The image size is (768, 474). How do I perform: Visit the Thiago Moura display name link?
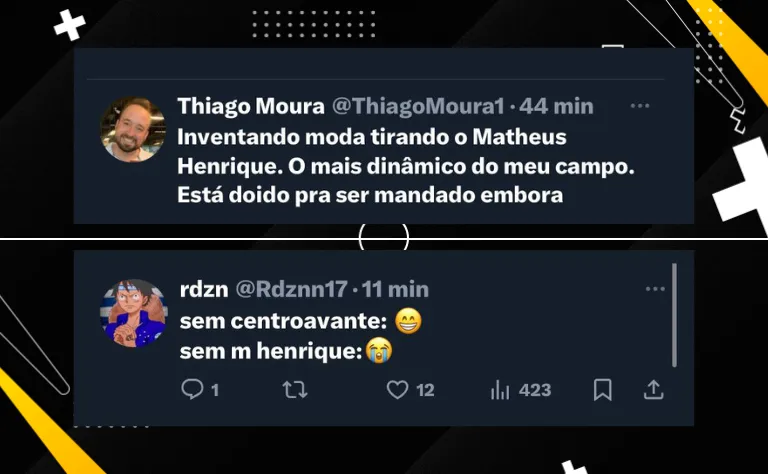click(x=251, y=106)
